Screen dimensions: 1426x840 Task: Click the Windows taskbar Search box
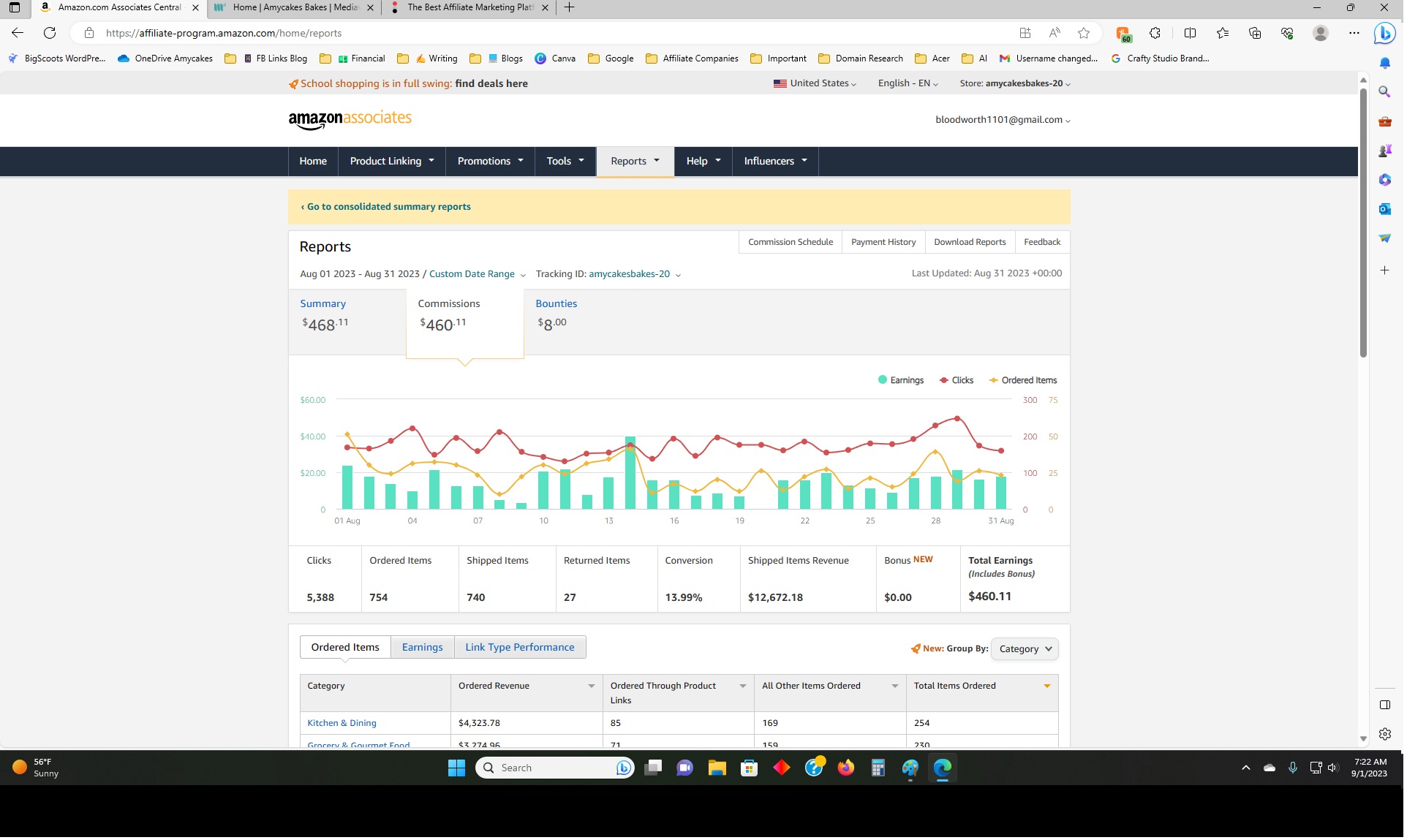(x=555, y=768)
